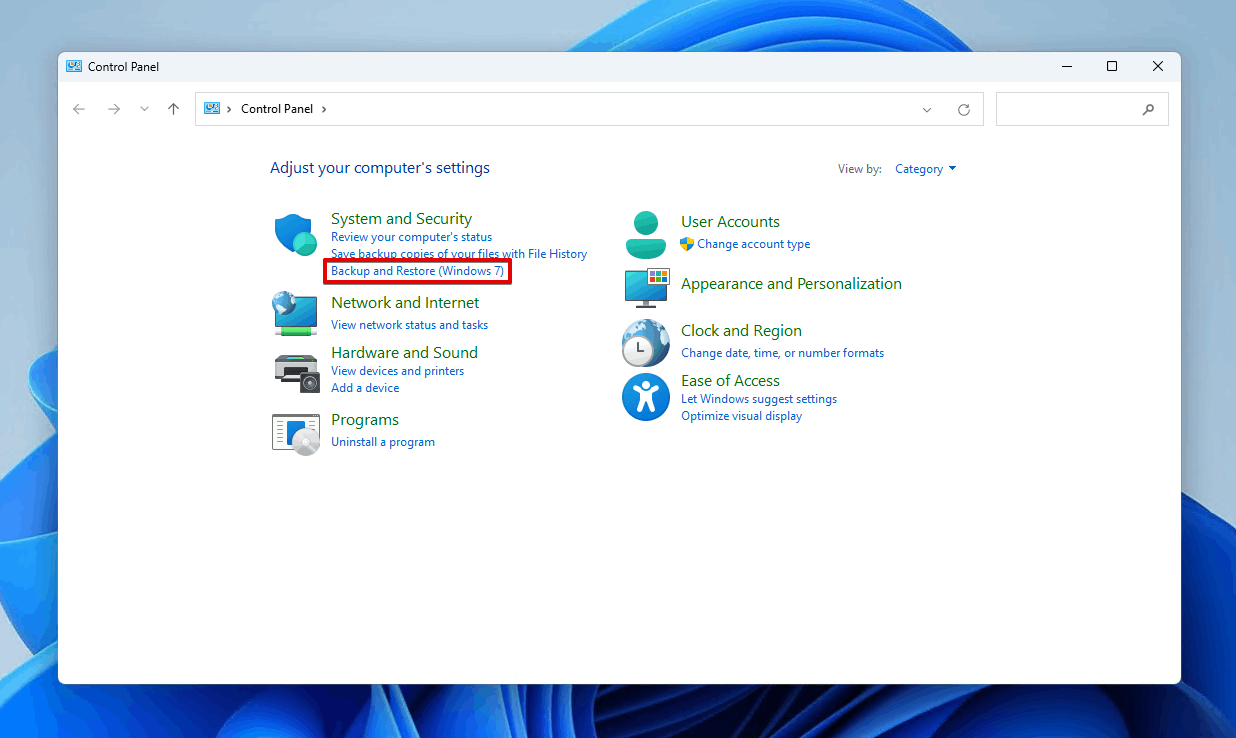This screenshot has width=1236, height=738.
Task: Open the Clock and Region heading
Action: (x=741, y=331)
